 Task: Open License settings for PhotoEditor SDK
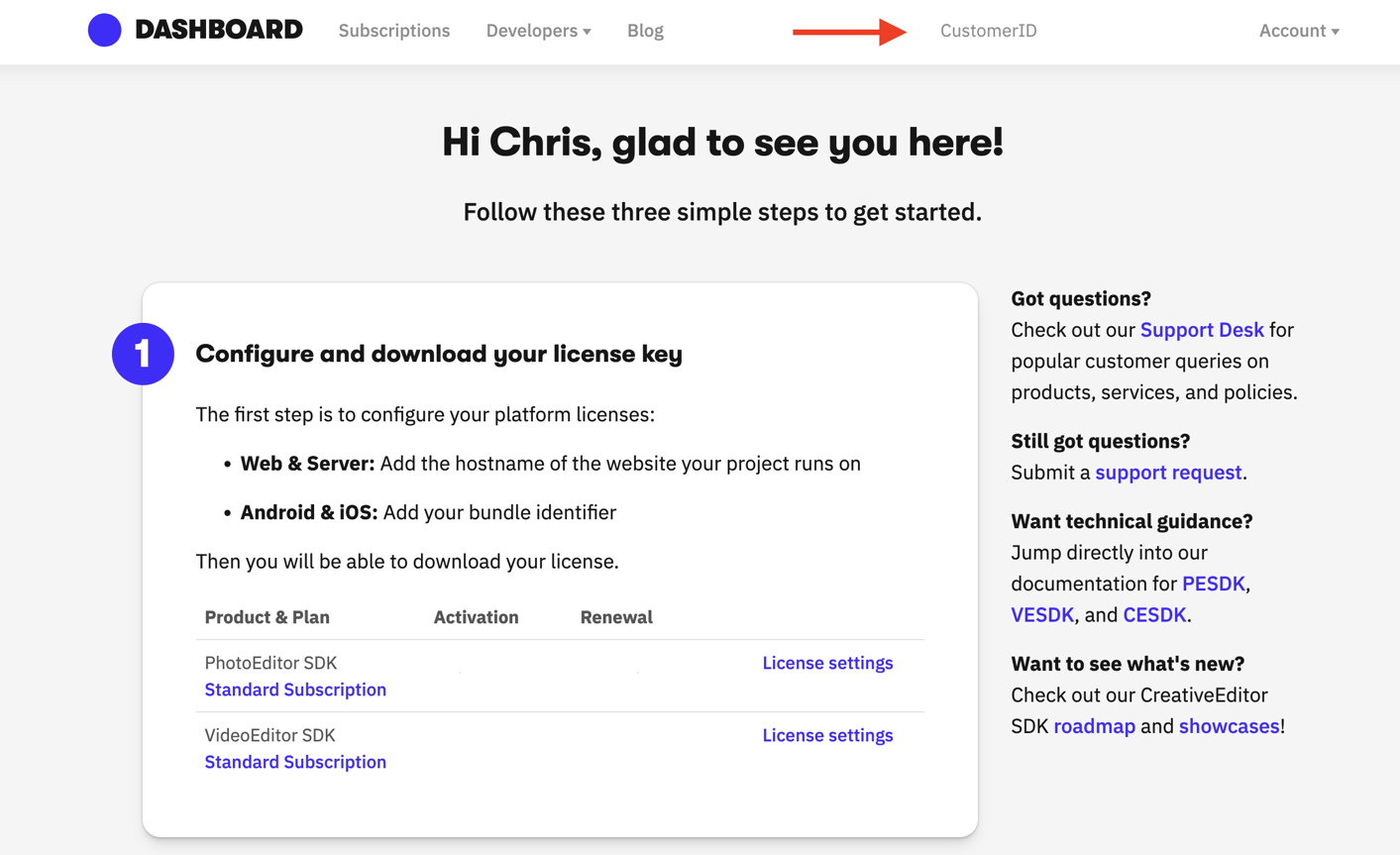pyautogui.click(x=827, y=663)
